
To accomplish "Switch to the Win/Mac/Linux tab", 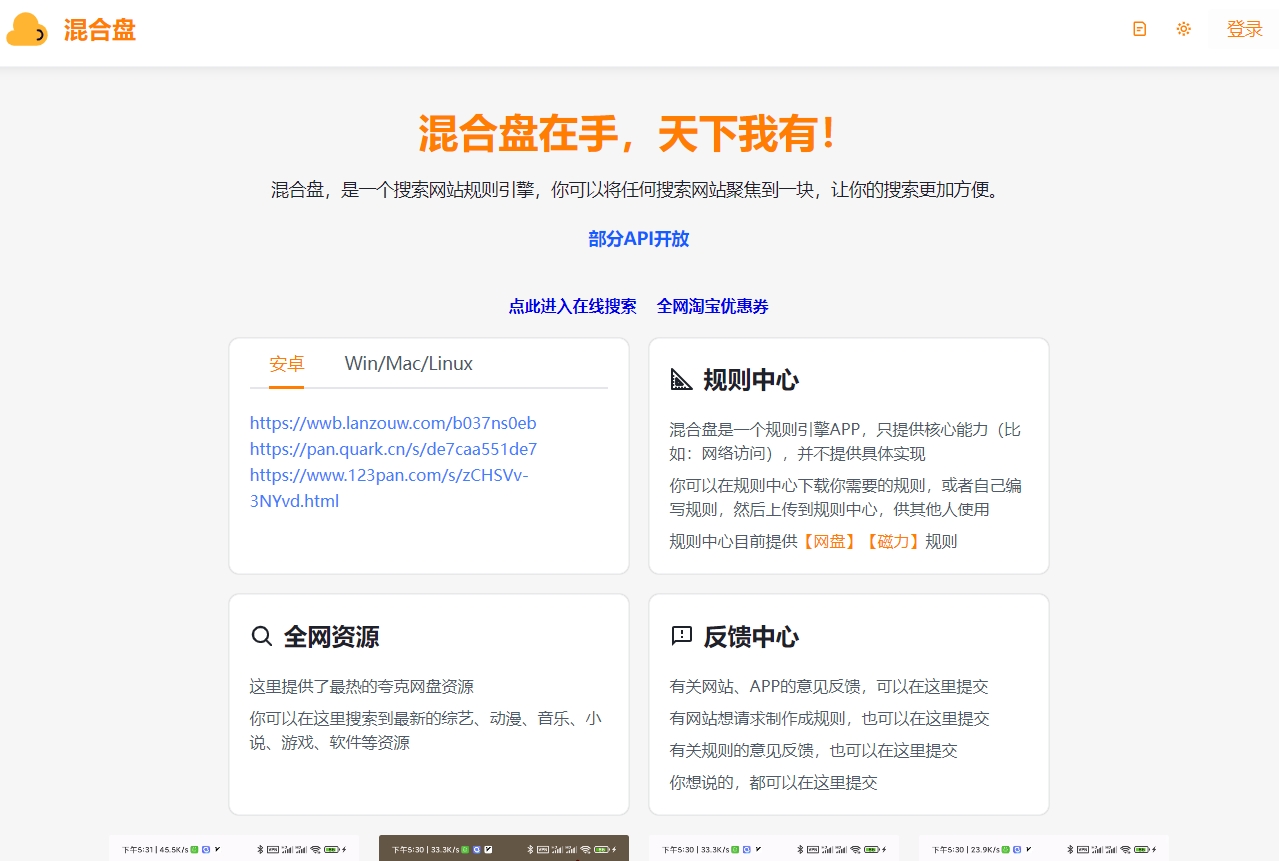I will click(x=408, y=364).
